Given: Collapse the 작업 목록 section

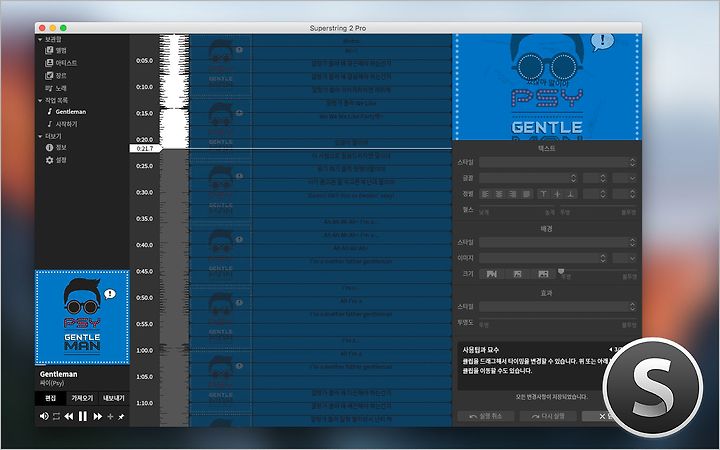Looking at the screenshot, I should point(40,100).
